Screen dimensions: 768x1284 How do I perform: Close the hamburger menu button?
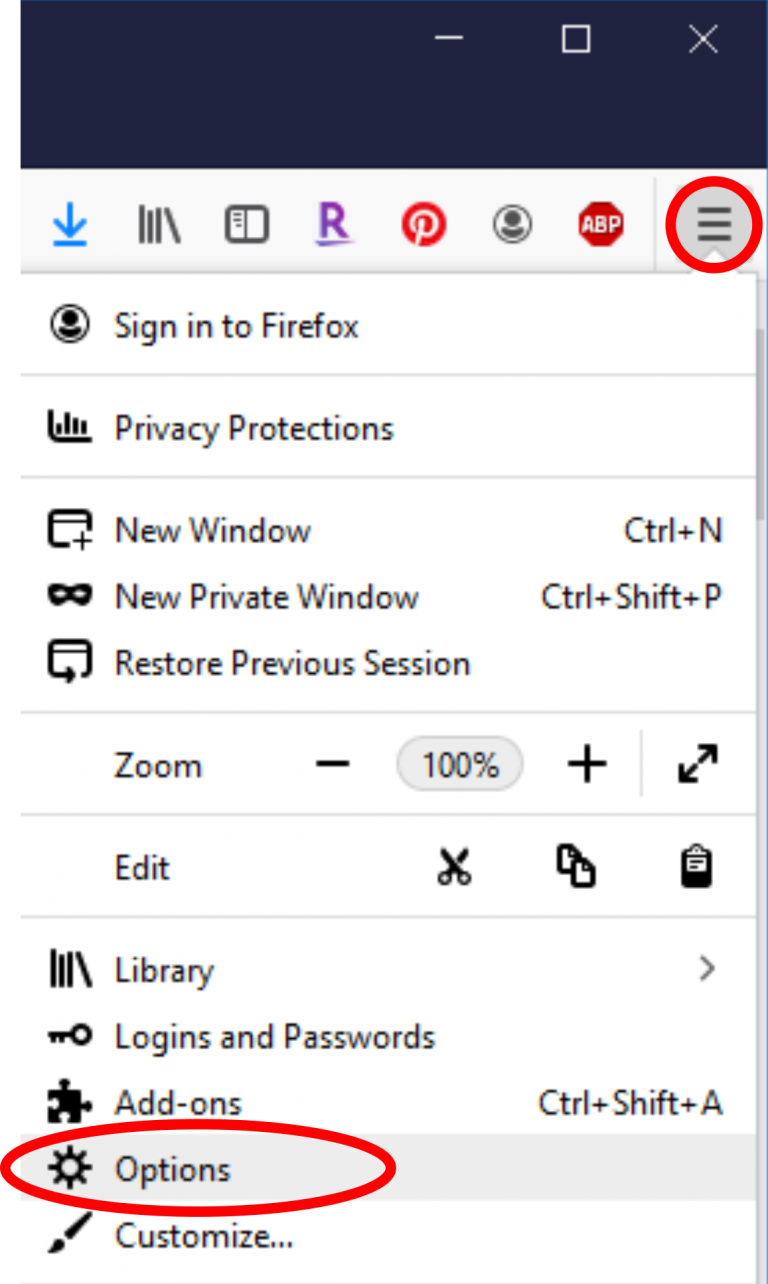[714, 224]
